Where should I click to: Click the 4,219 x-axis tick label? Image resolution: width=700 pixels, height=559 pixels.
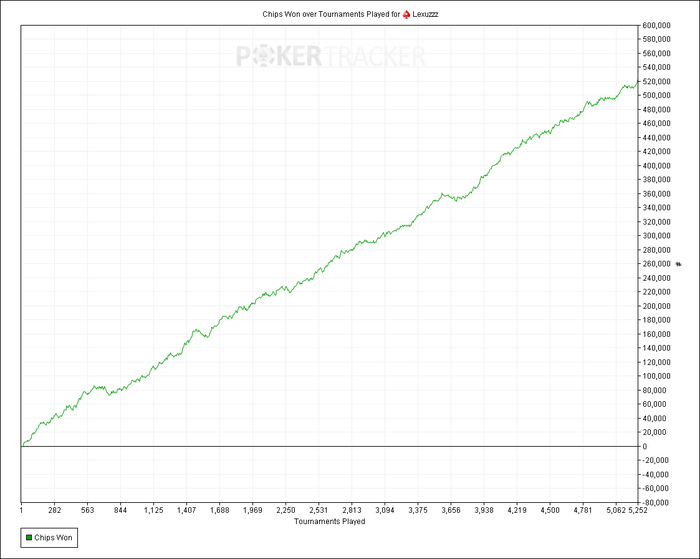pyautogui.click(x=517, y=510)
